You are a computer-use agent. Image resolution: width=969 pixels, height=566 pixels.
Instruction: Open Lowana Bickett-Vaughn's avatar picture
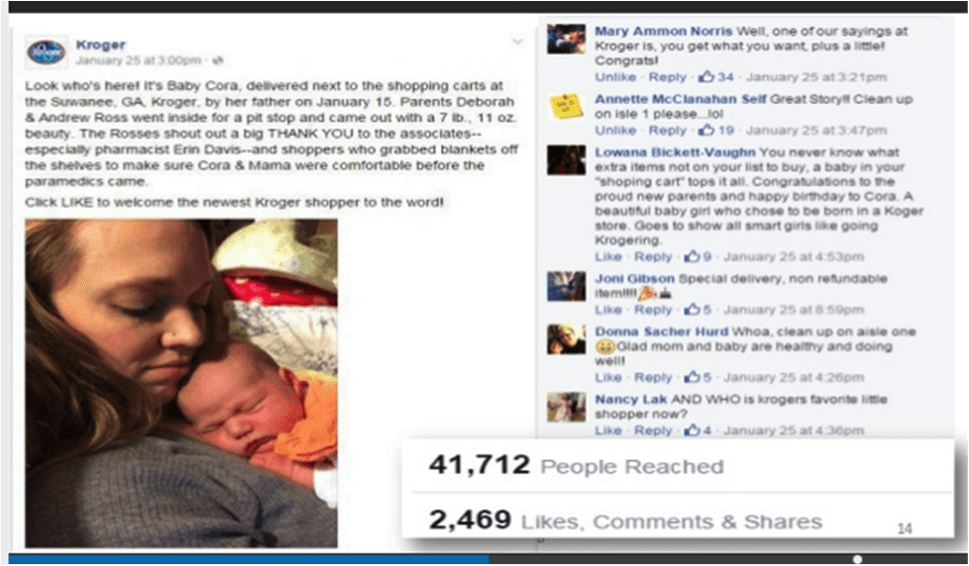pos(566,160)
